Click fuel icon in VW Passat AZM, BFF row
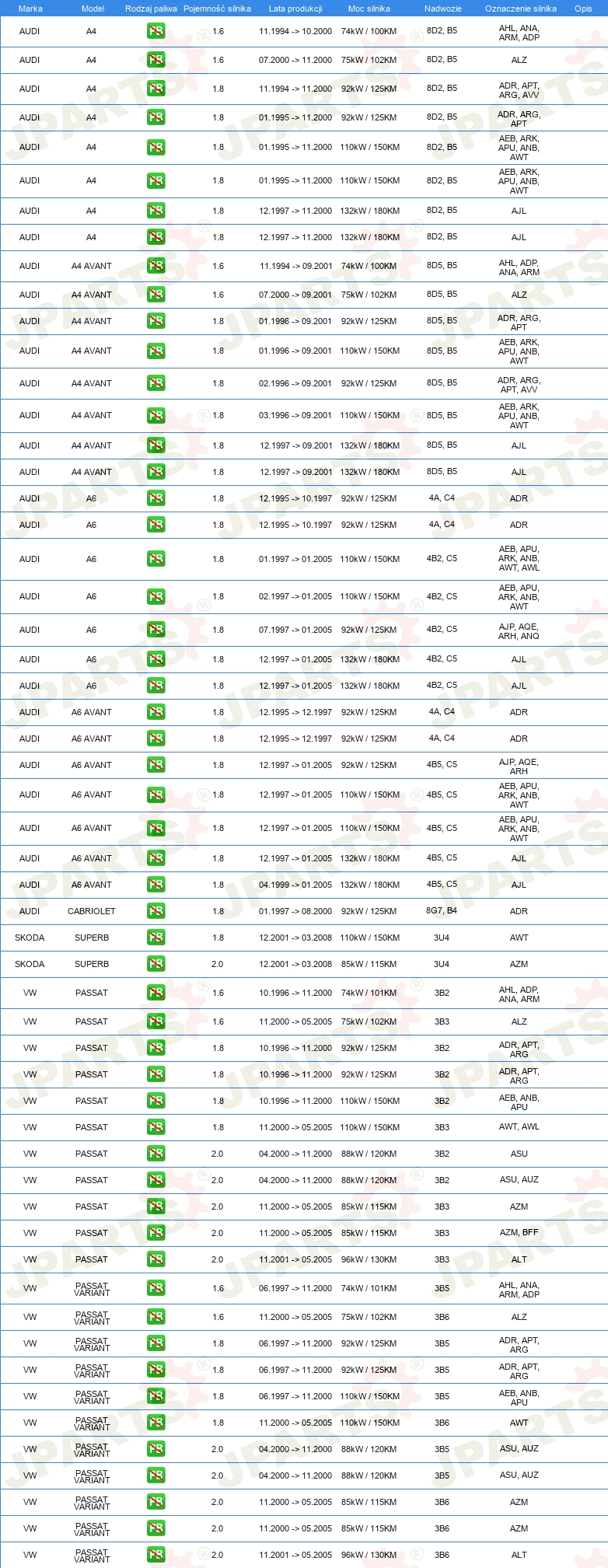 coord(155,1233)
